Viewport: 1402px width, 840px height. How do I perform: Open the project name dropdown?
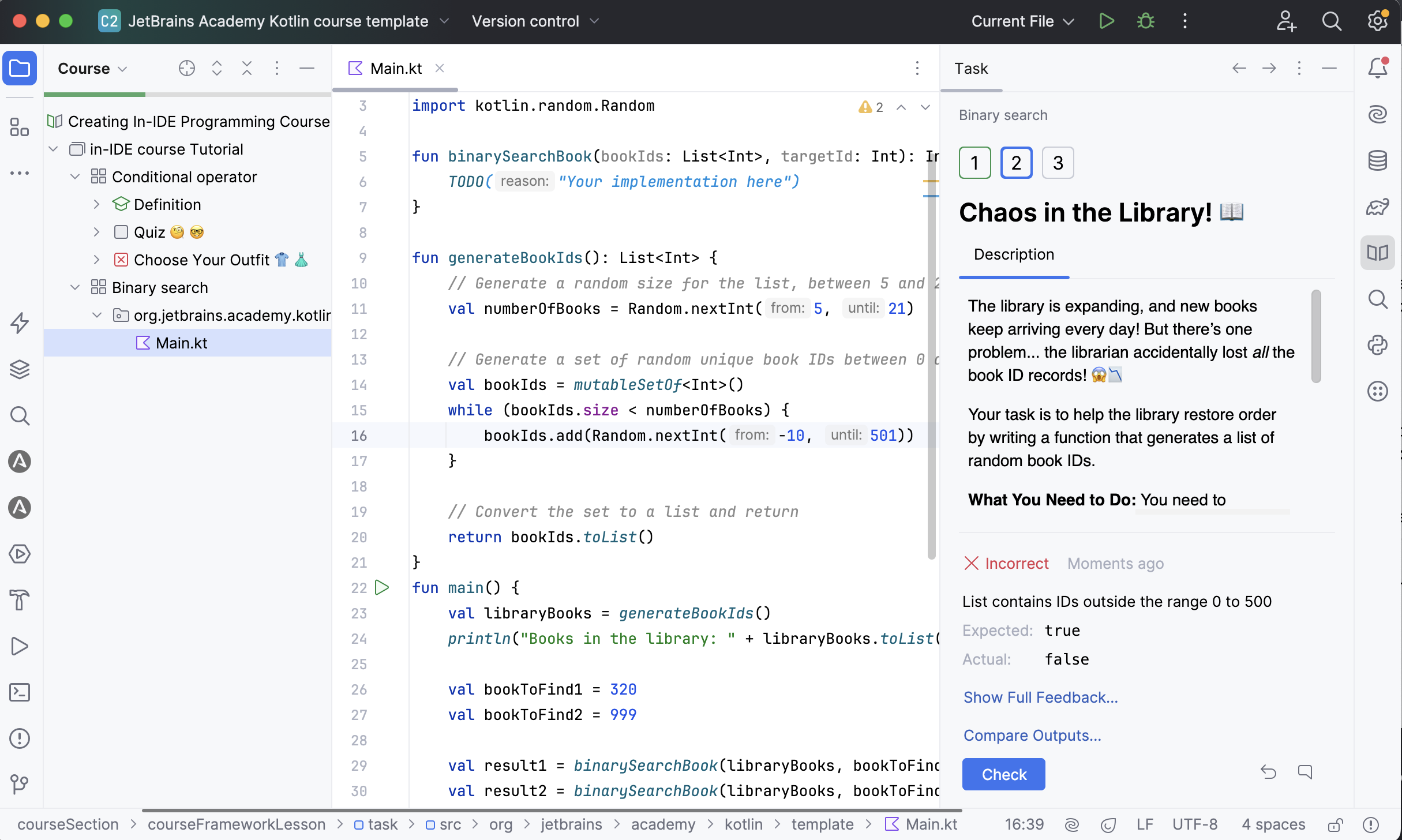point(273,21)
